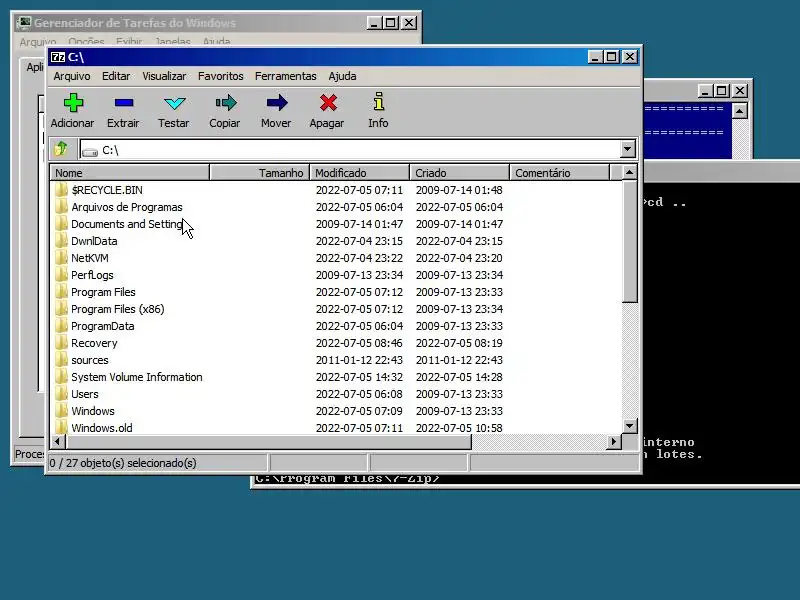This screenshot has height=600, width=800.
Task: Click the drive icon in the address bar
Action: 90,152
